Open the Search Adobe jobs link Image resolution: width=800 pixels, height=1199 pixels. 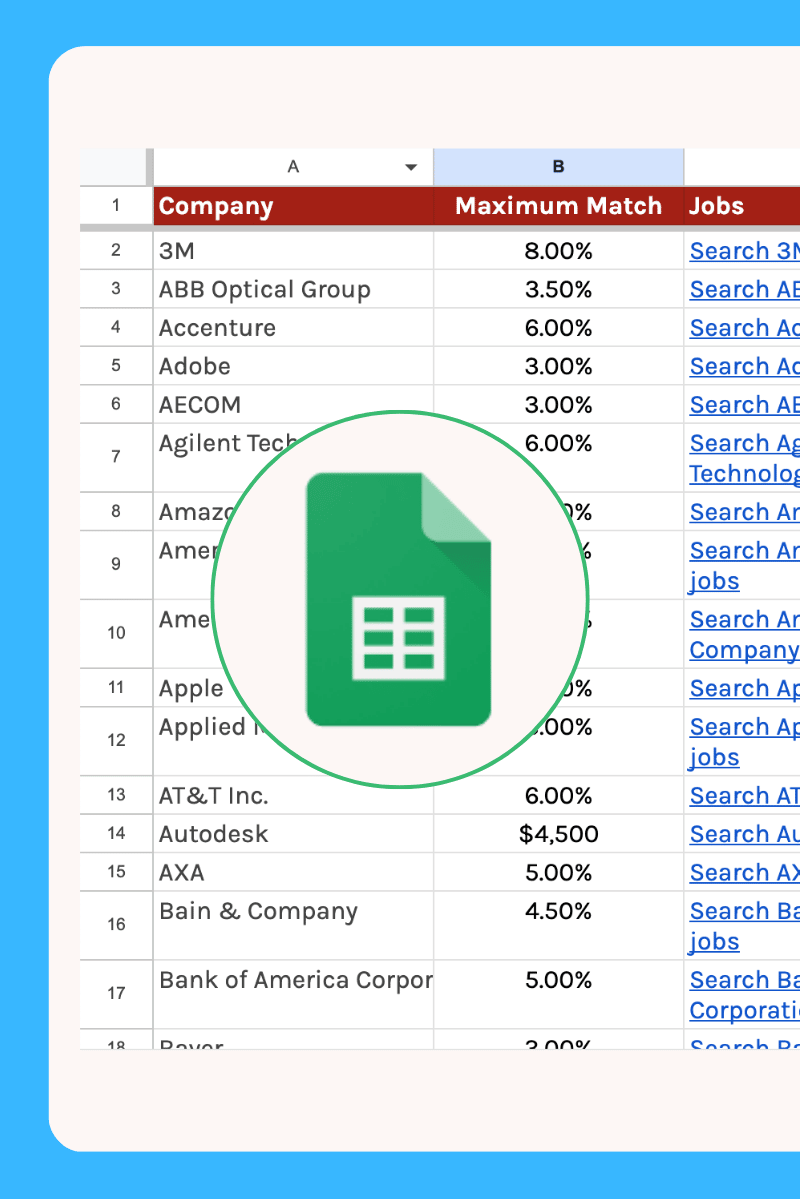coord(744,366)
